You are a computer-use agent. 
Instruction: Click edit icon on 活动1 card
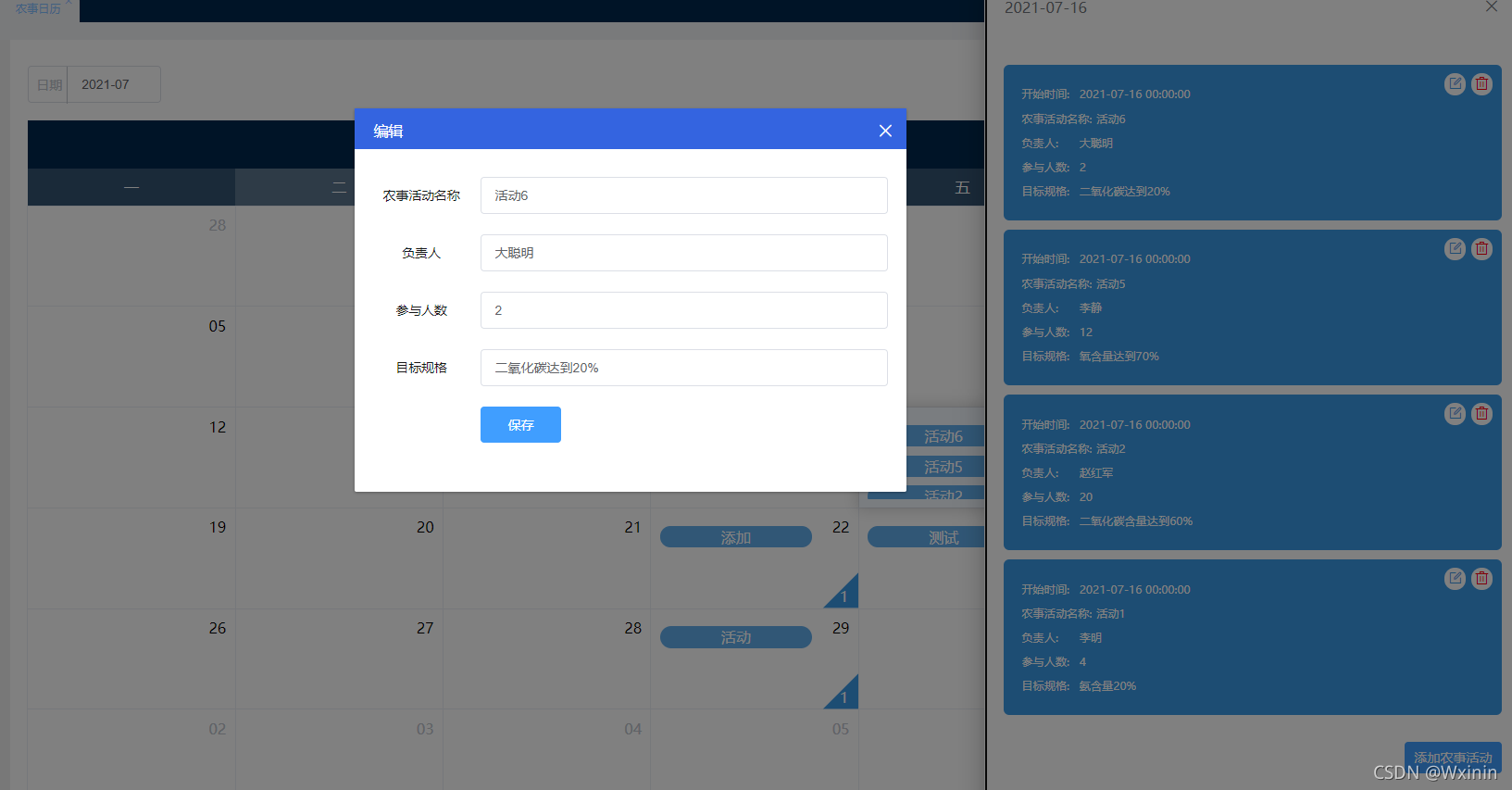[1455, 579]
